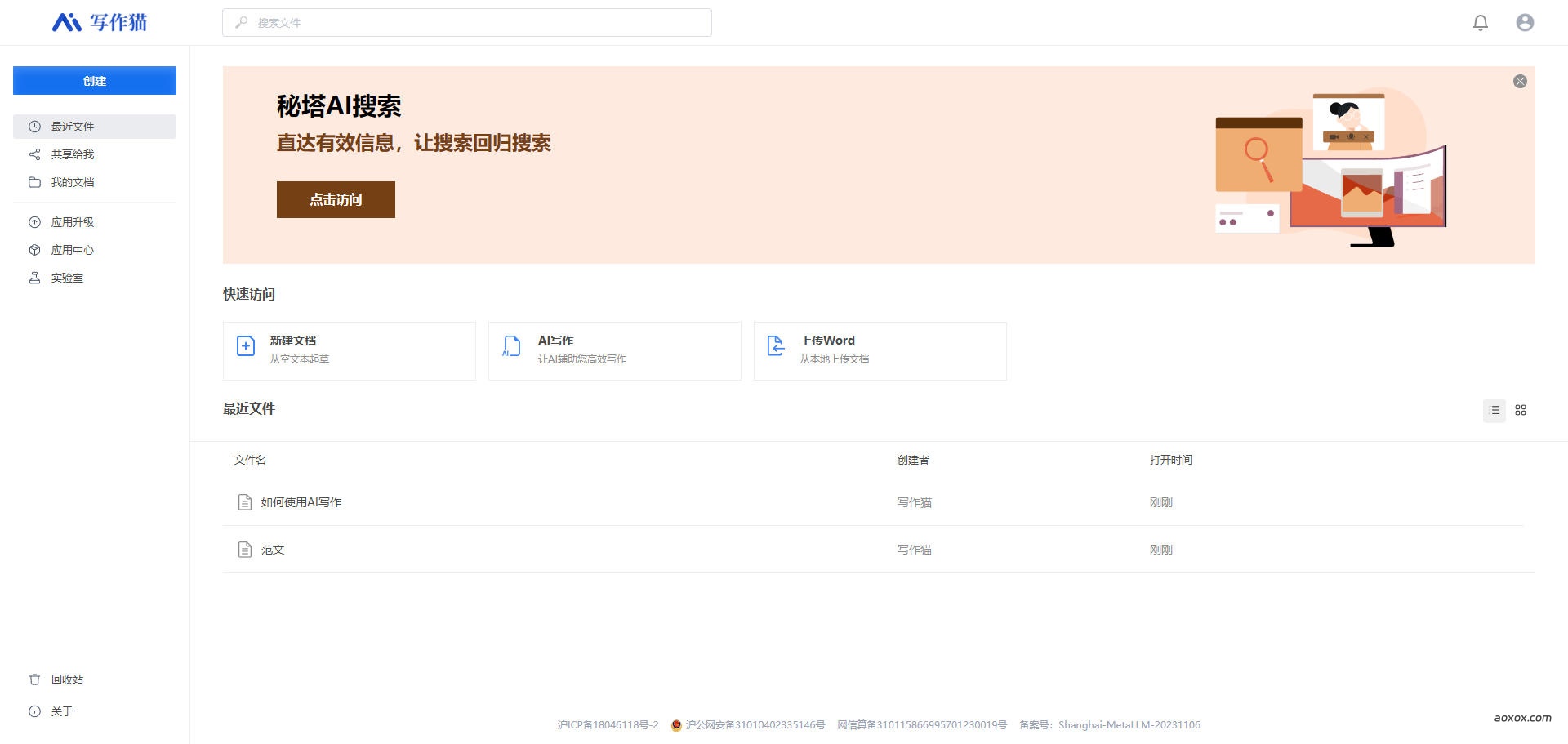The width and height of the screenshot is (1568, 744).
Task: Select 我的文档 in the sidebar
Action: 73,181
